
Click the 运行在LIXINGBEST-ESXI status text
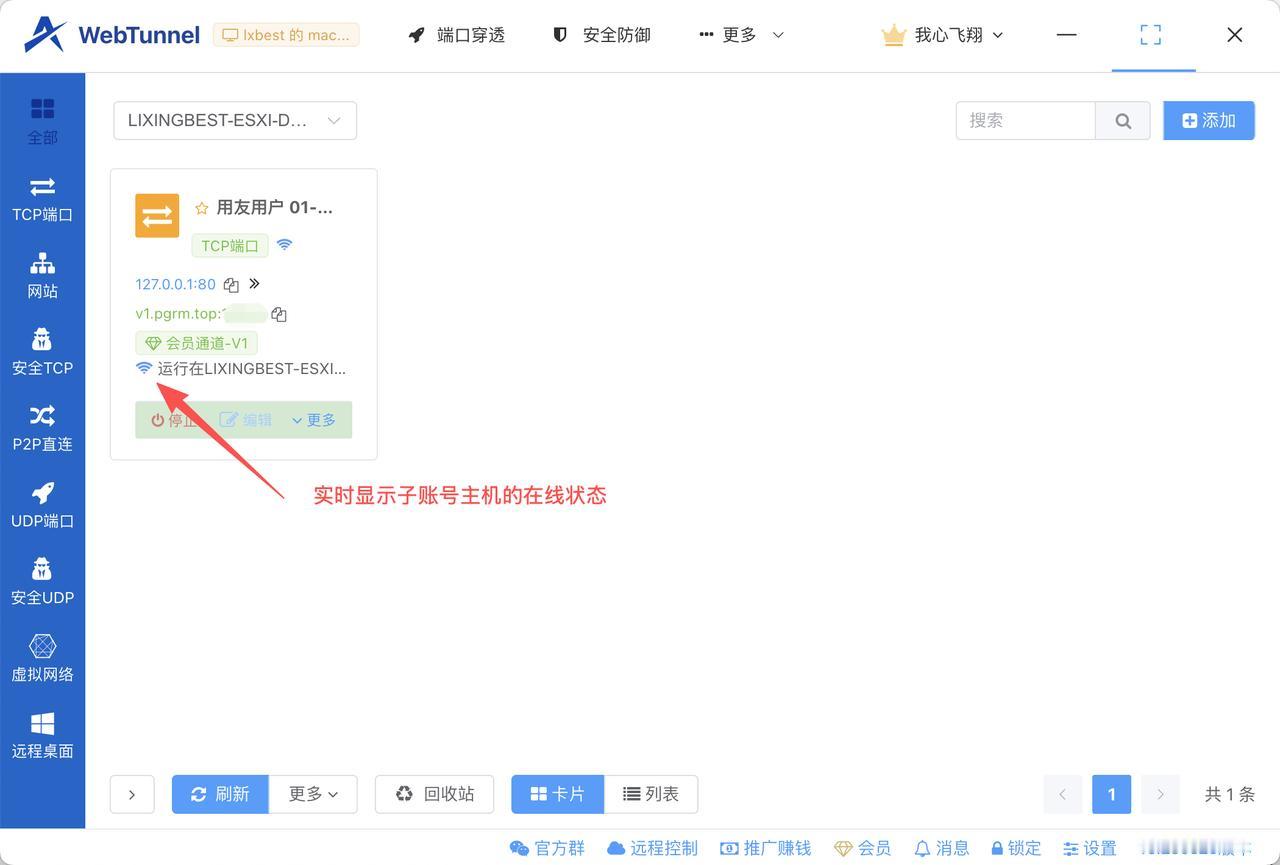(252, 368)
